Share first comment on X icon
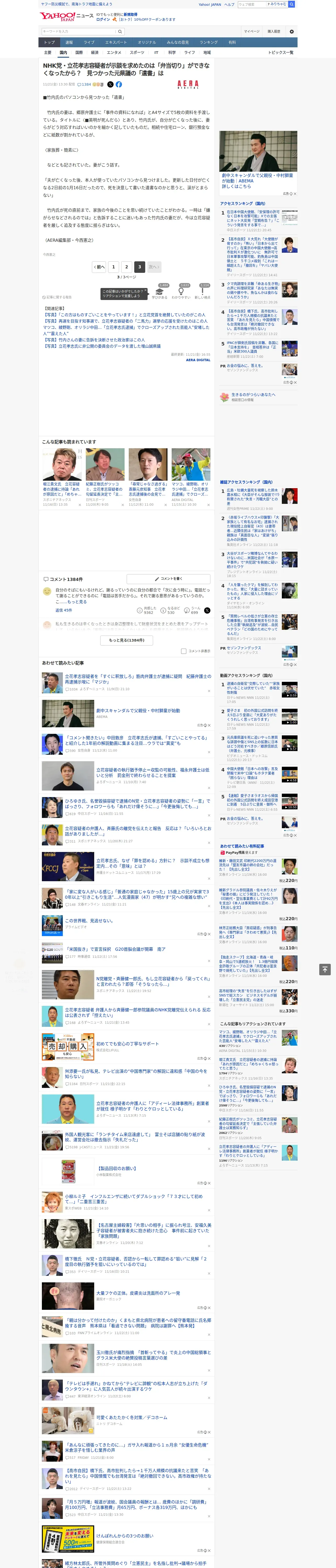Image resolution: width=336 pixels, height=1568 pixels. [x=207, y=610]
